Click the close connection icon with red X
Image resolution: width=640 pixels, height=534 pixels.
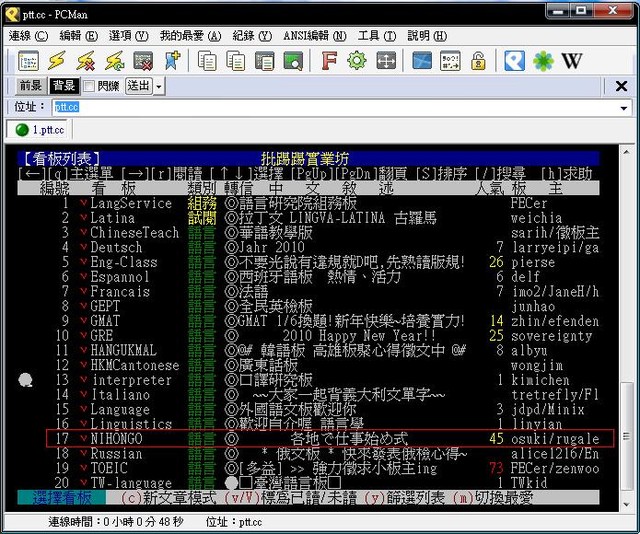pos(143,61)
